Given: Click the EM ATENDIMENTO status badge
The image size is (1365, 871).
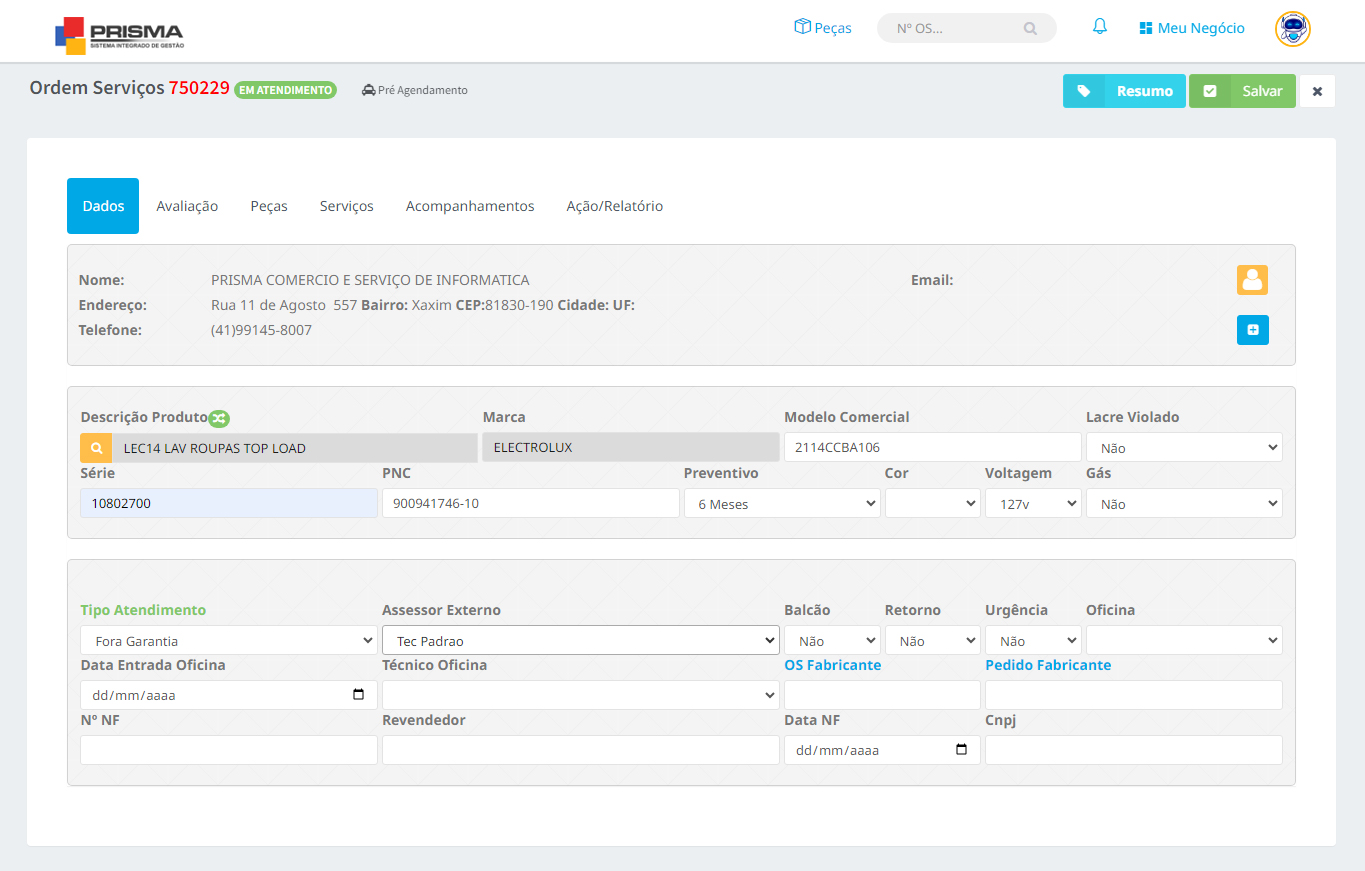Looking at the screenshot, I should (285, 90).
